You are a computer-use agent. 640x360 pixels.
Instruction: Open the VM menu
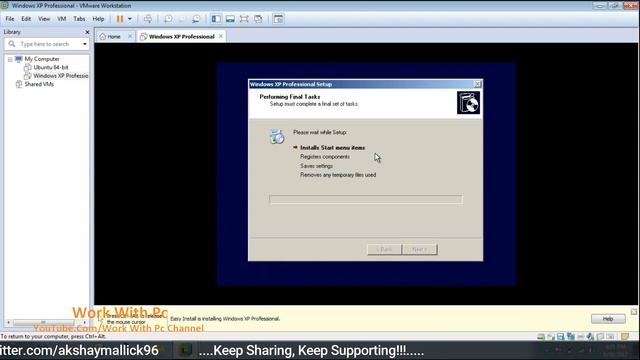[62, 19]
